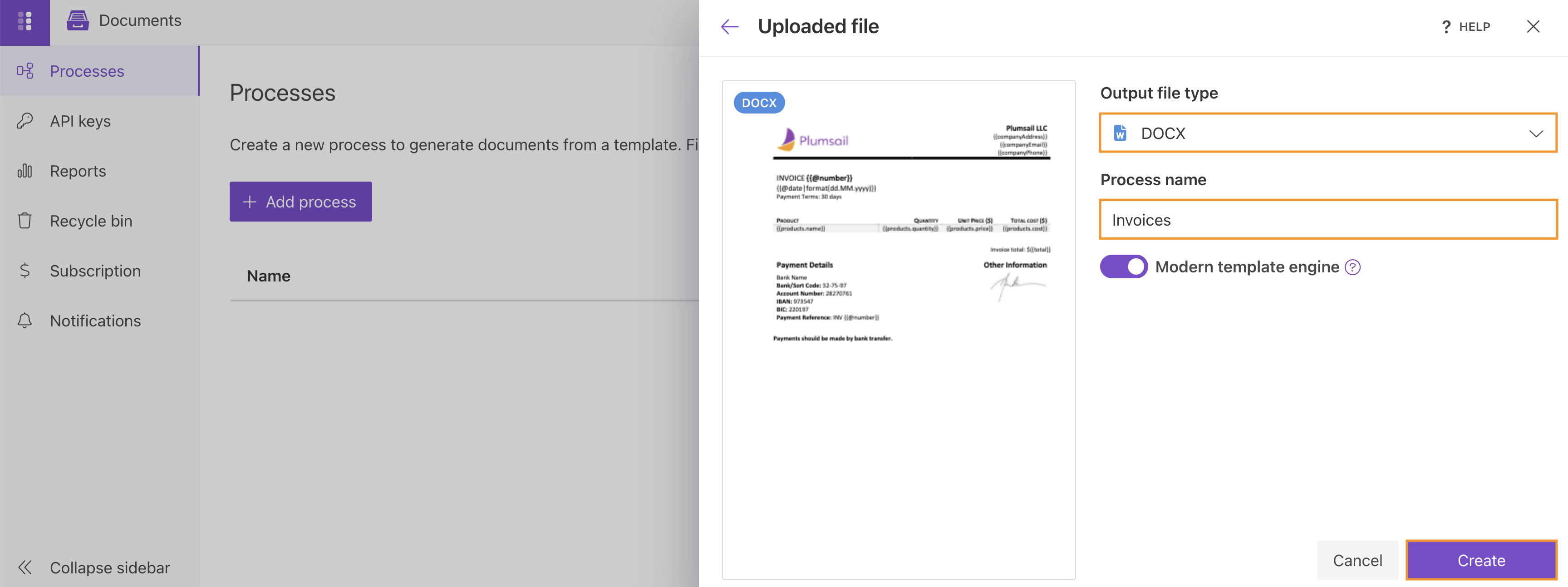Screen dimensions: 1568x587
Task: Click the Cancel button
Action: tap(1357, 560)
